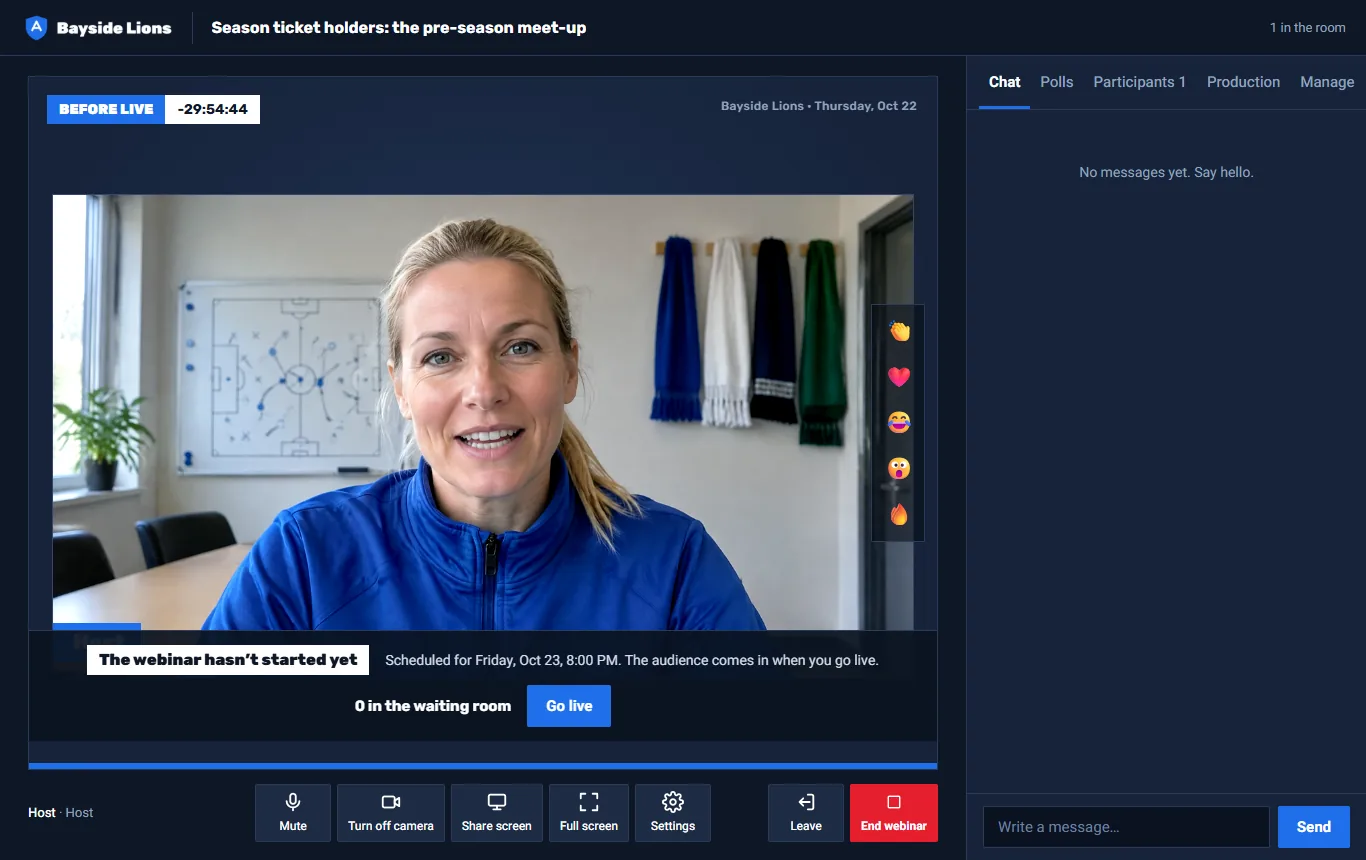Image resolution: width=1366 pixels, height=860 pixels.
Task: Click the Host role label
Action: (79, 813)
